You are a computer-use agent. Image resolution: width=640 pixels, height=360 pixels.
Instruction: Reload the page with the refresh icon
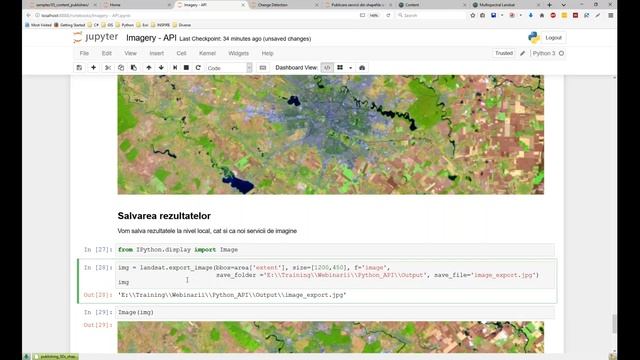[x=388, y=16]
